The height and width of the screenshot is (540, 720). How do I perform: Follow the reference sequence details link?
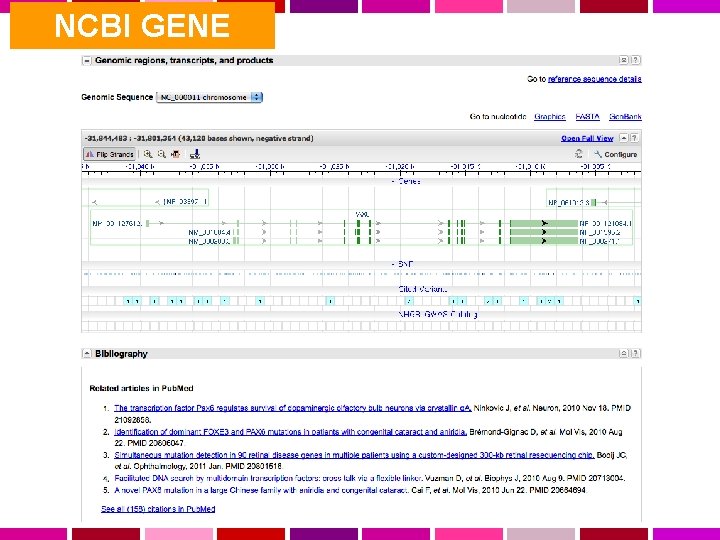click(x=595, y=79)
